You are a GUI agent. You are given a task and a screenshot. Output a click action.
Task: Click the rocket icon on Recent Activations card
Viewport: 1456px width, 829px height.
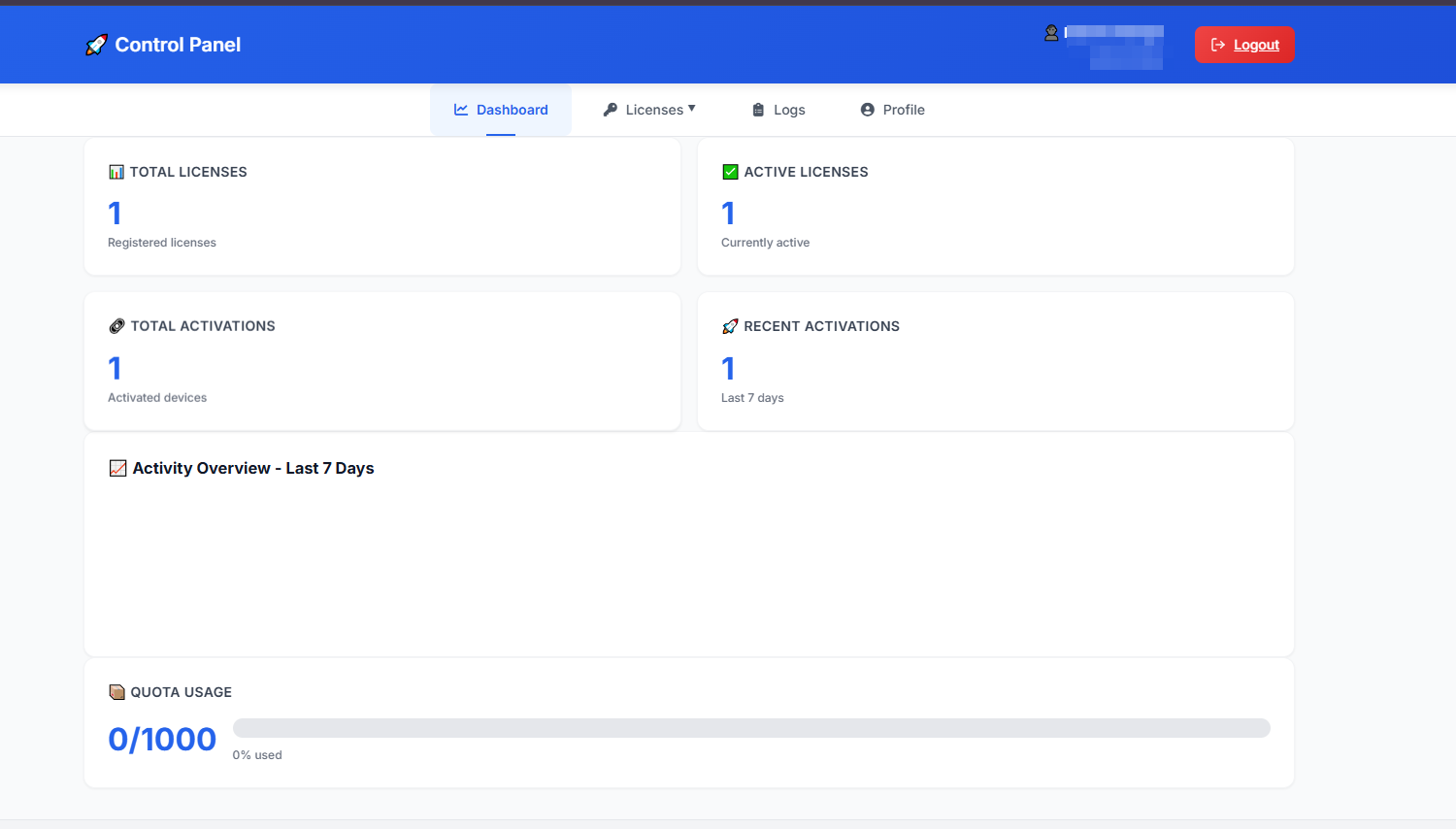729,326
